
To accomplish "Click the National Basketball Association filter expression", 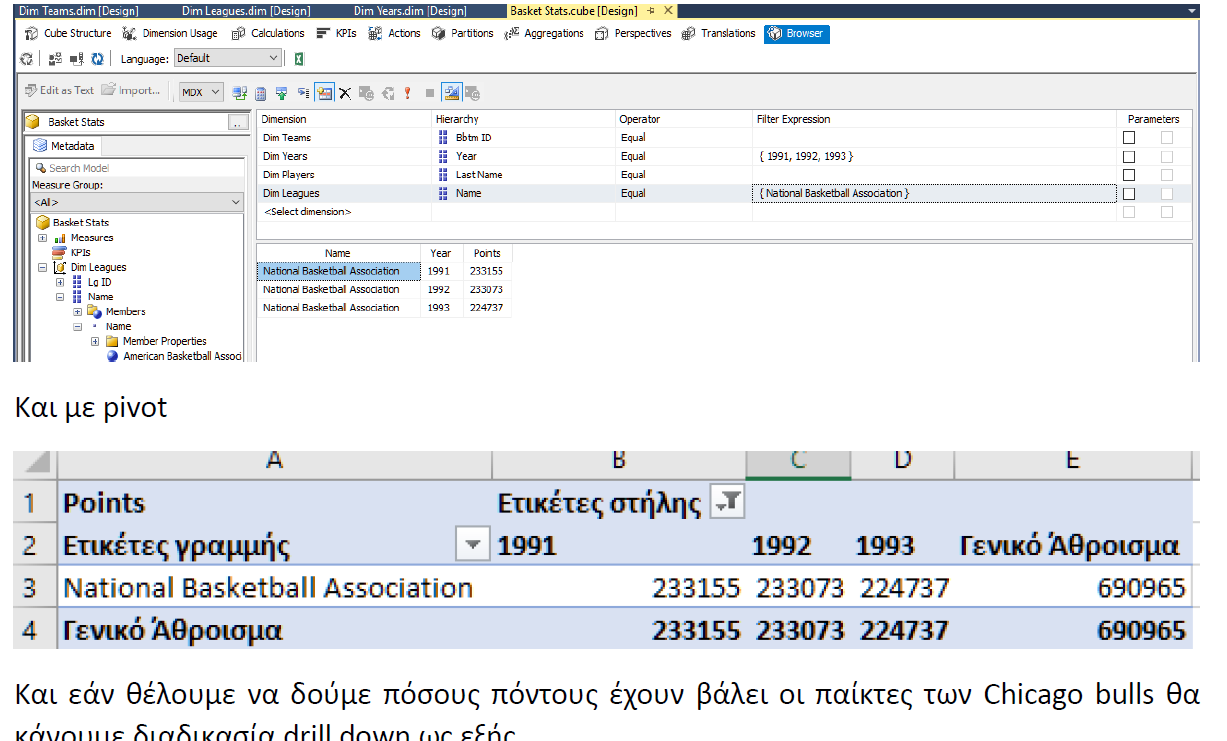I will click(x=934, y=193).
